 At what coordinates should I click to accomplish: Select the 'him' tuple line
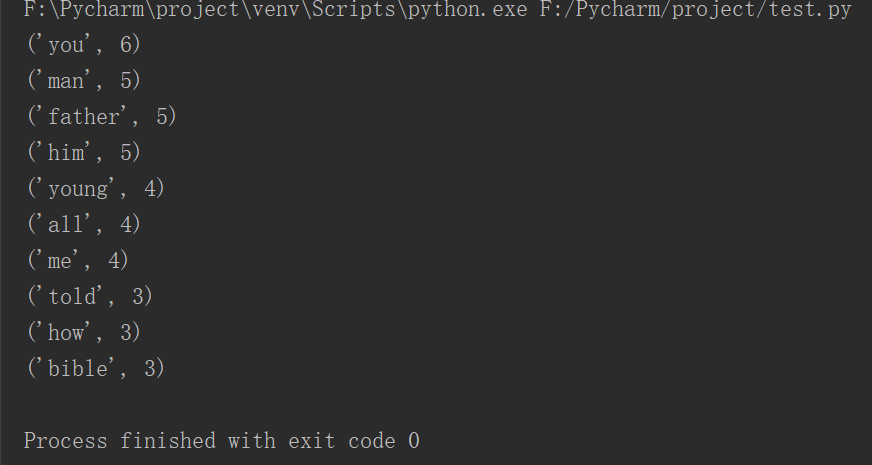[84, 153]
